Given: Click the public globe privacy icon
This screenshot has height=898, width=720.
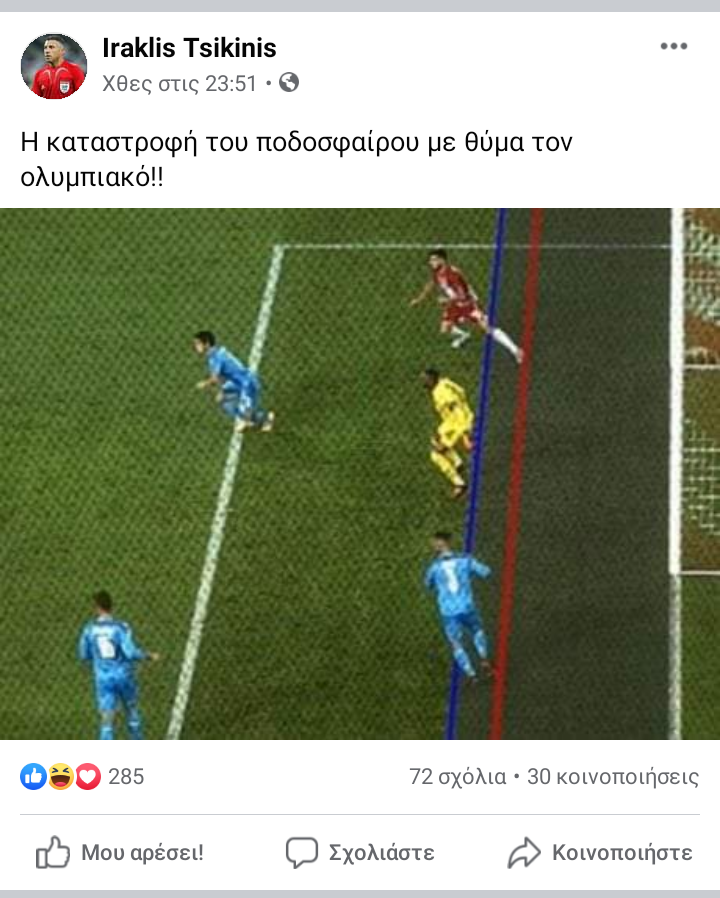Looking at the screenshot, I should click(289, 82).
